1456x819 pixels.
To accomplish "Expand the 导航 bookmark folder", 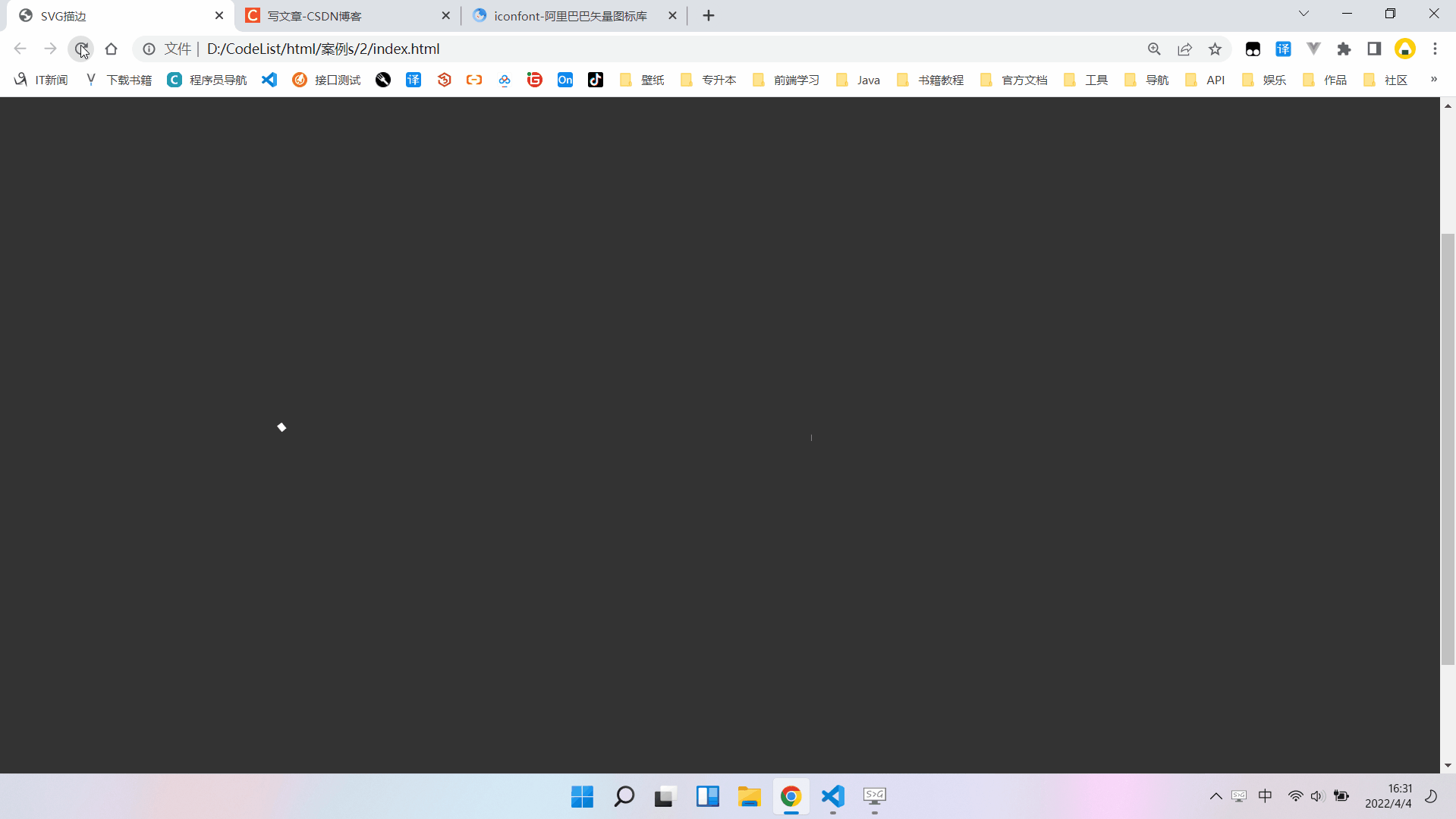I will click(x=1146, y=80).
